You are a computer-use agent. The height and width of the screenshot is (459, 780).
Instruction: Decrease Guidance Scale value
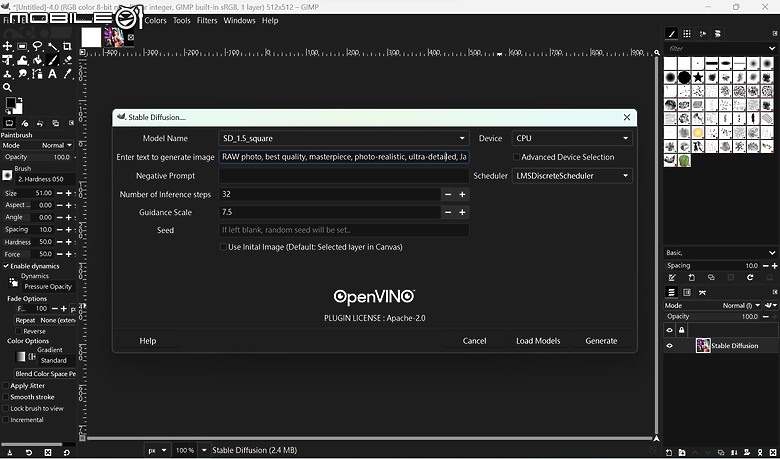(x=448, y=212)
